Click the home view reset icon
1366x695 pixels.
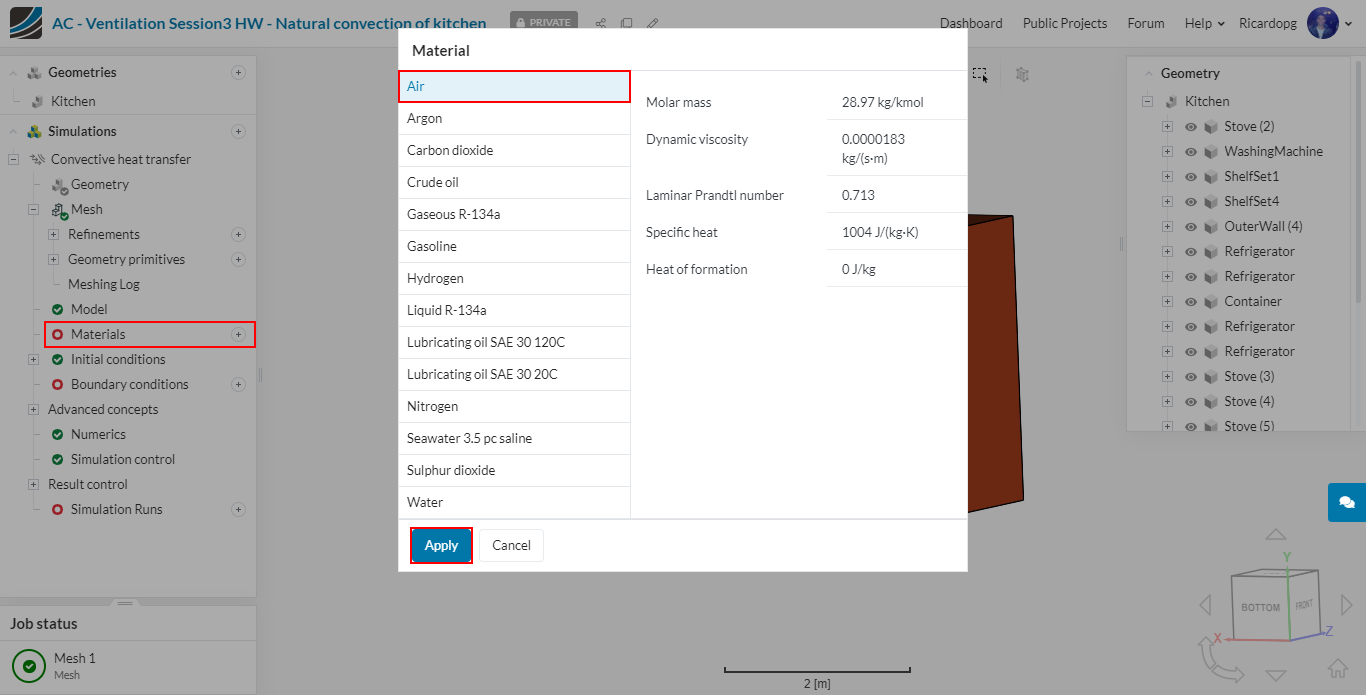(1338, 667)
